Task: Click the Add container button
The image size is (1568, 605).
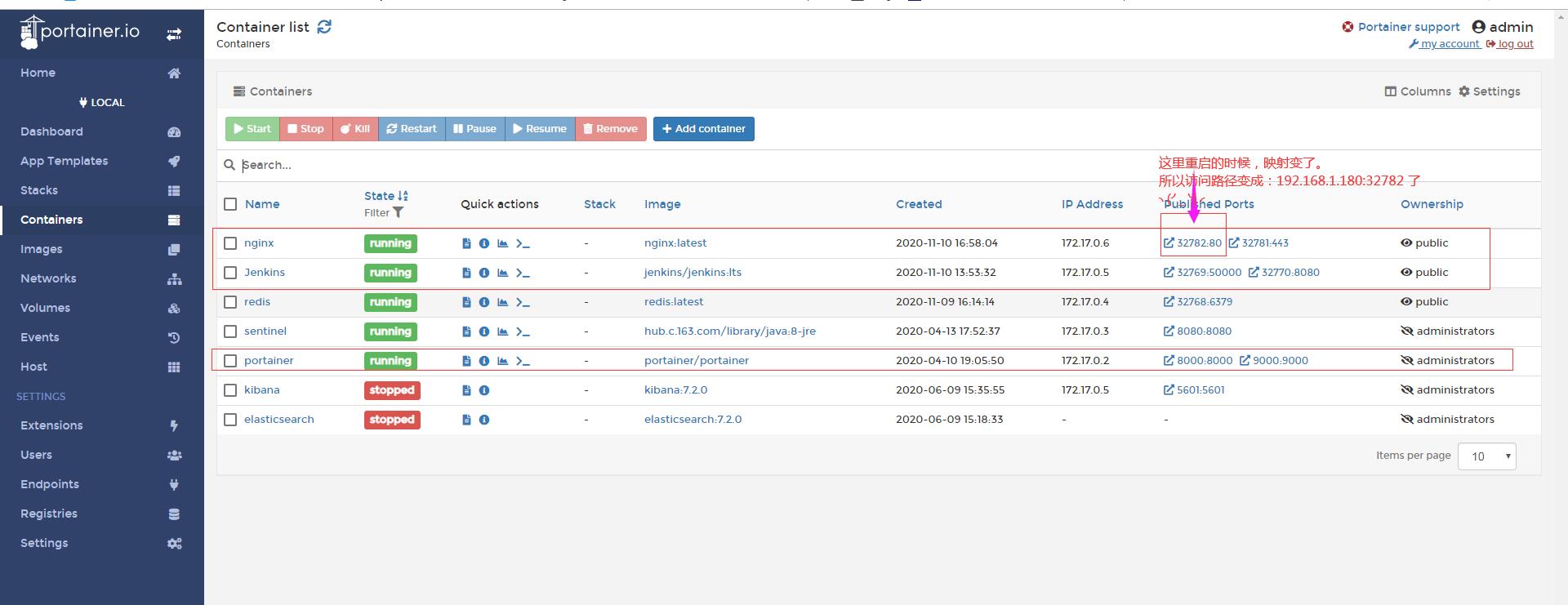Action: point(703,129)
